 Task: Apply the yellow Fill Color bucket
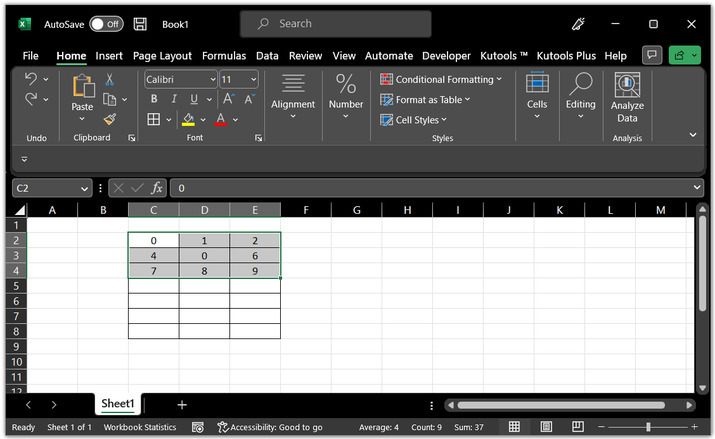click(x=188, y=119)
